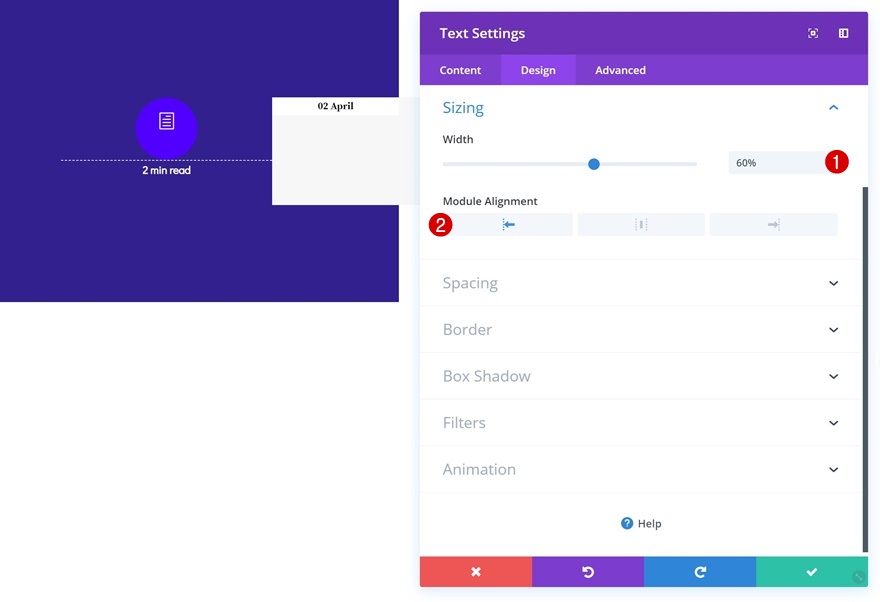Open the Advanced tab

tap(620, 70)
